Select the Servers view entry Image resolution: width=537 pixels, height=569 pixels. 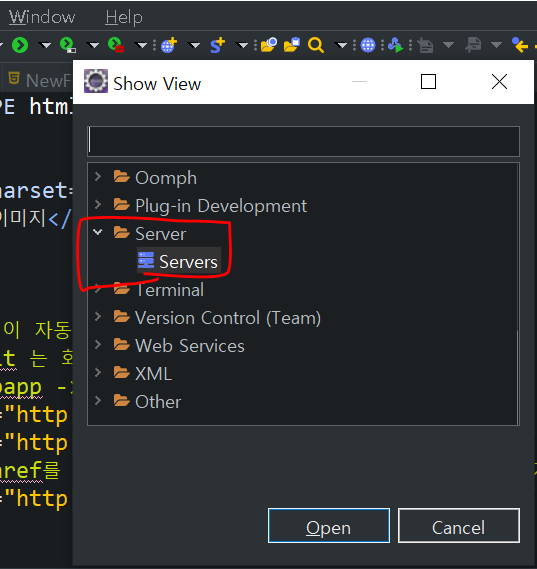[179, 261]
